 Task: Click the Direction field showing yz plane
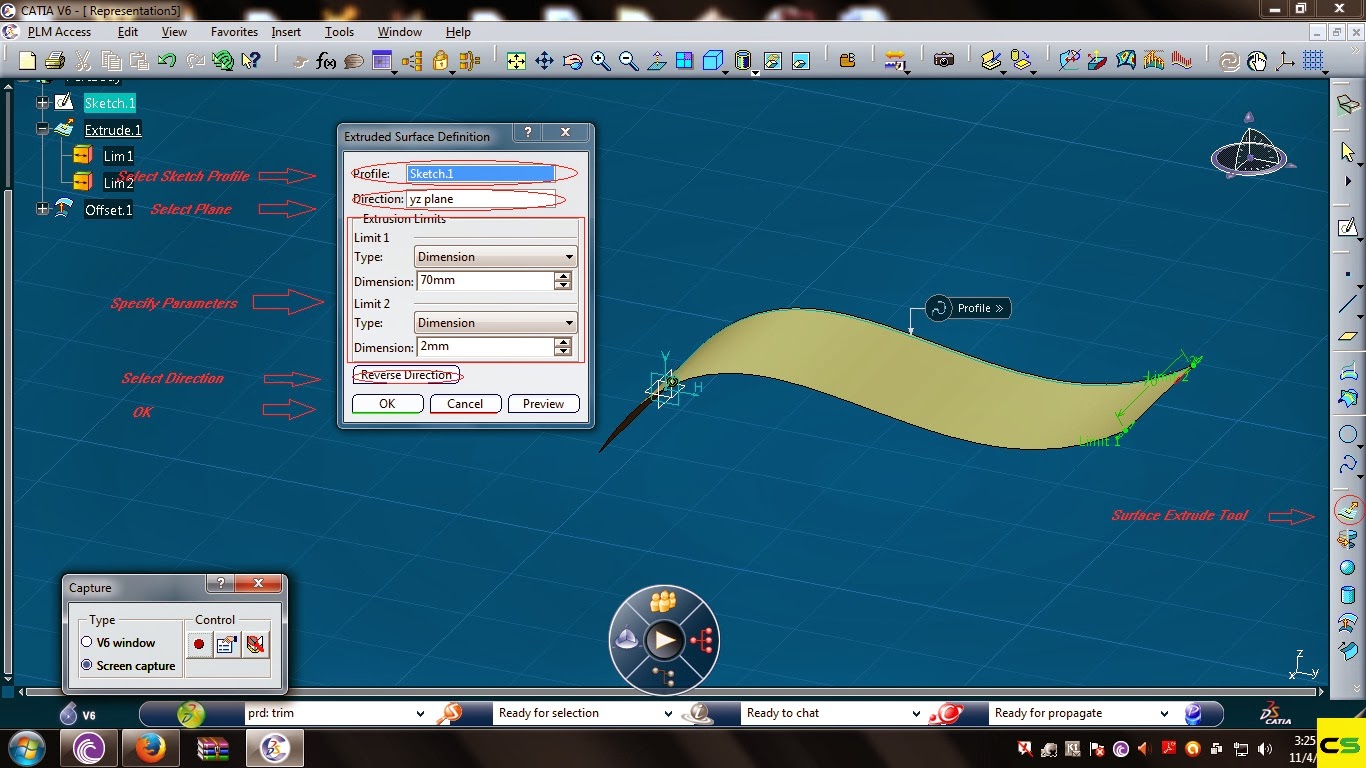click(x=481, y=199)
